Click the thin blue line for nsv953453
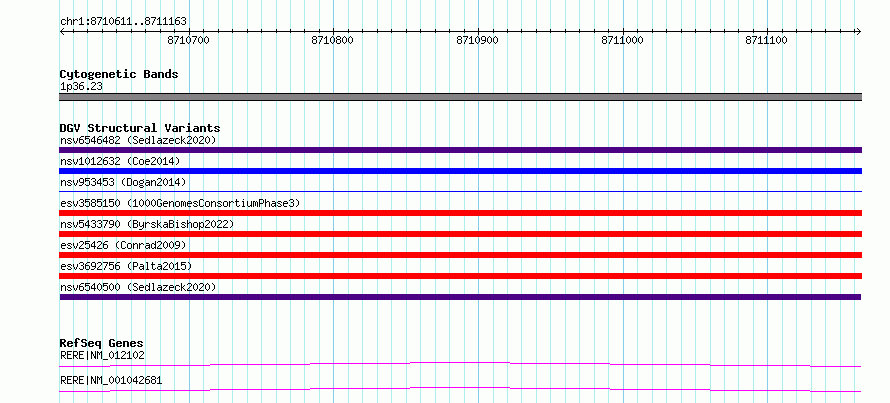890x403 pixels. click(460, 192)
